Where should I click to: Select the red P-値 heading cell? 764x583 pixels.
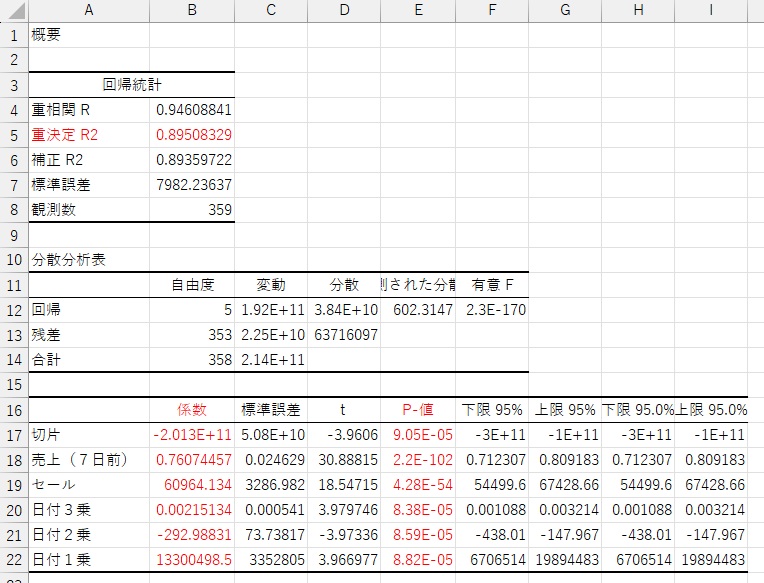point(417,409)
